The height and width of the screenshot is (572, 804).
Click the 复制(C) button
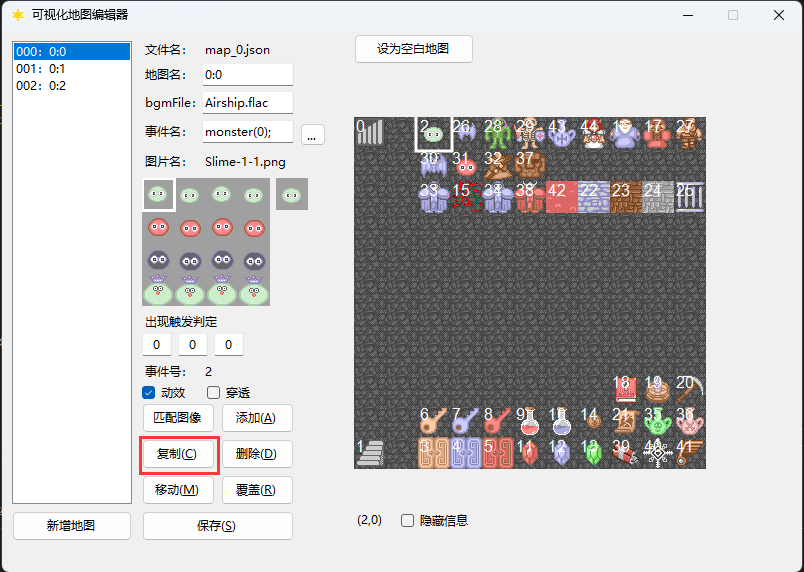178,454
